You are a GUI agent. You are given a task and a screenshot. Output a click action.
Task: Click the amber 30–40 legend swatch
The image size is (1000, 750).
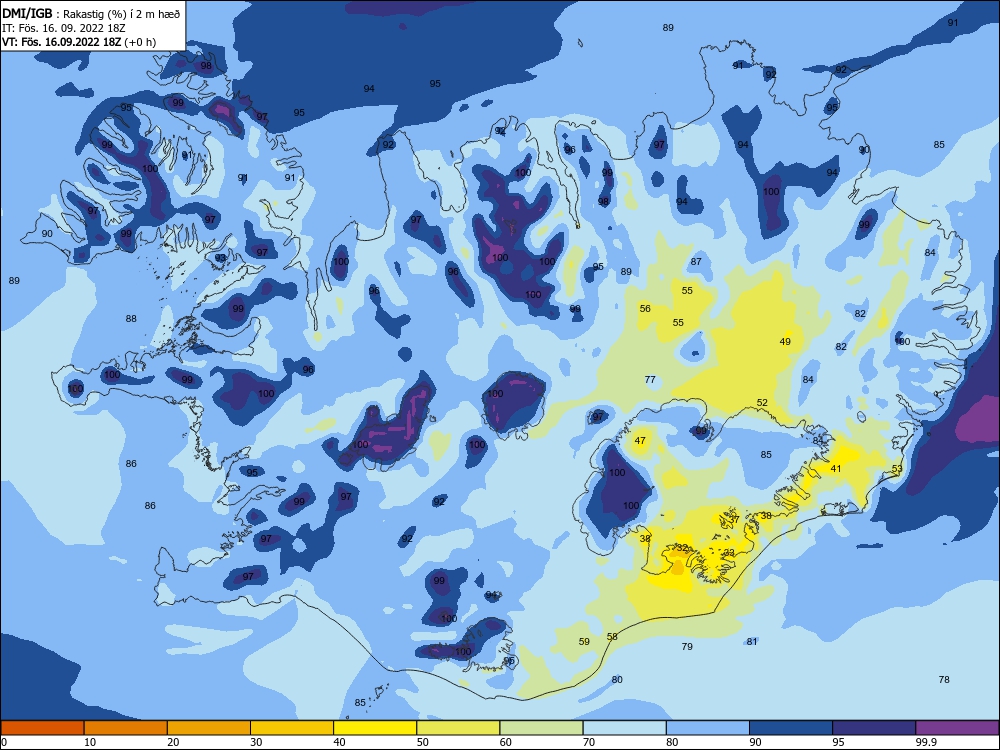point(292,728)
